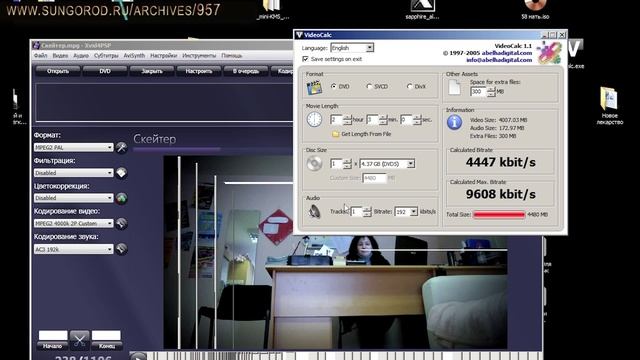Open the _mini-KMS folder on desktop
Viewport: 640px width, 360px height.
coord(273,10)
